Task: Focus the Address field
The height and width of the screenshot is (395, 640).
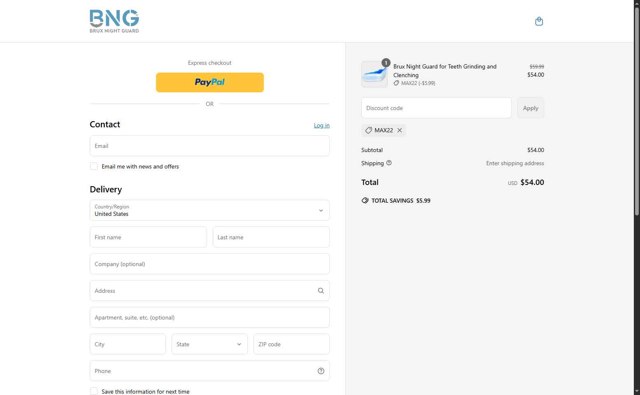Action: click(x=209, y=291)
